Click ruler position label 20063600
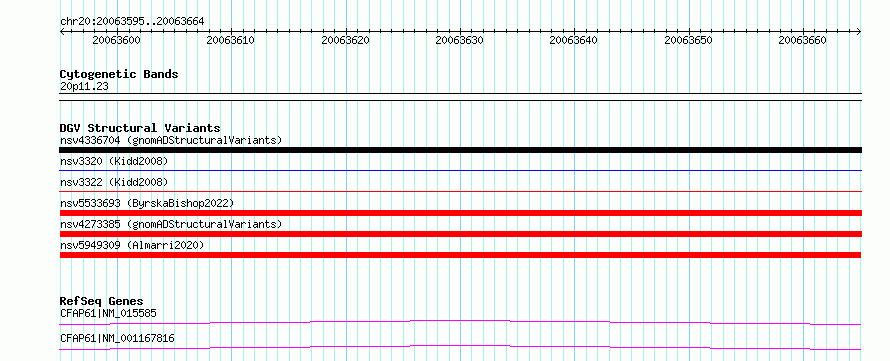Screen dimensions: 890x361 point(116,41)
